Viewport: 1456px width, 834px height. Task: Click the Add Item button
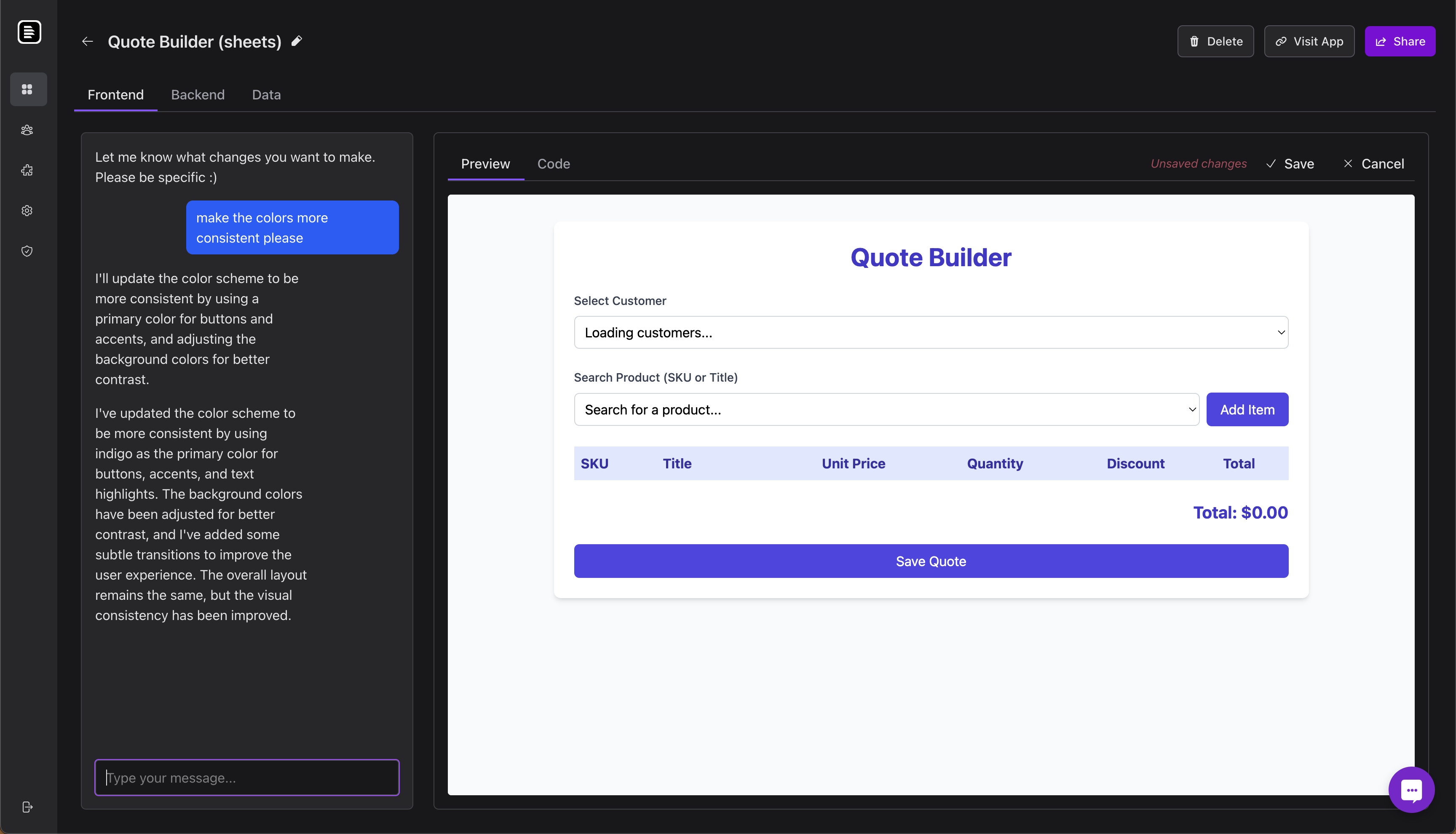tap(1247, 409)
